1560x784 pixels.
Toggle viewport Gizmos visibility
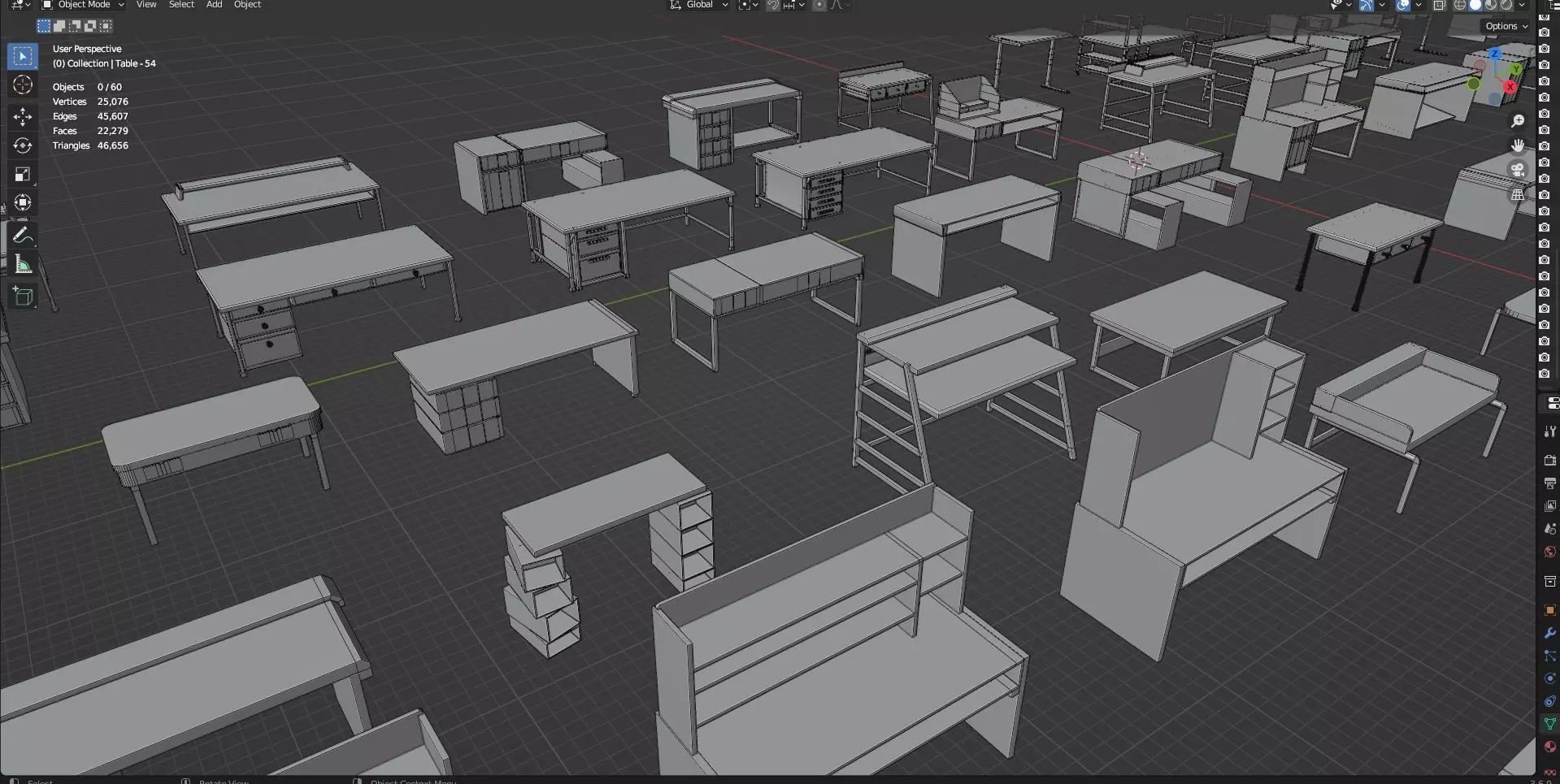point(1366,5)
